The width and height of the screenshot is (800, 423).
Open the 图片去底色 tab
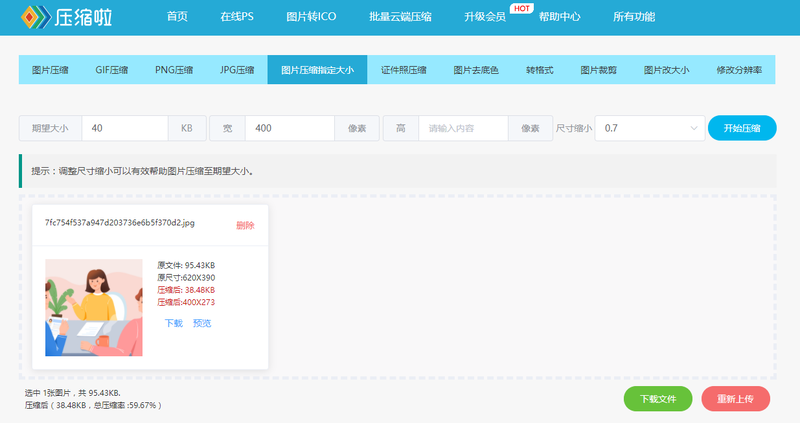click(x=476, y=70)
